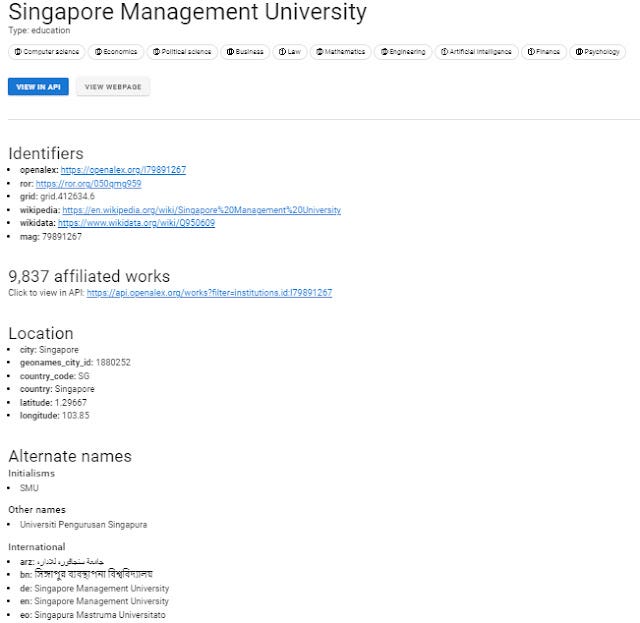
Task: Open the Law concept chip
Action: click(x=290, y=52)
